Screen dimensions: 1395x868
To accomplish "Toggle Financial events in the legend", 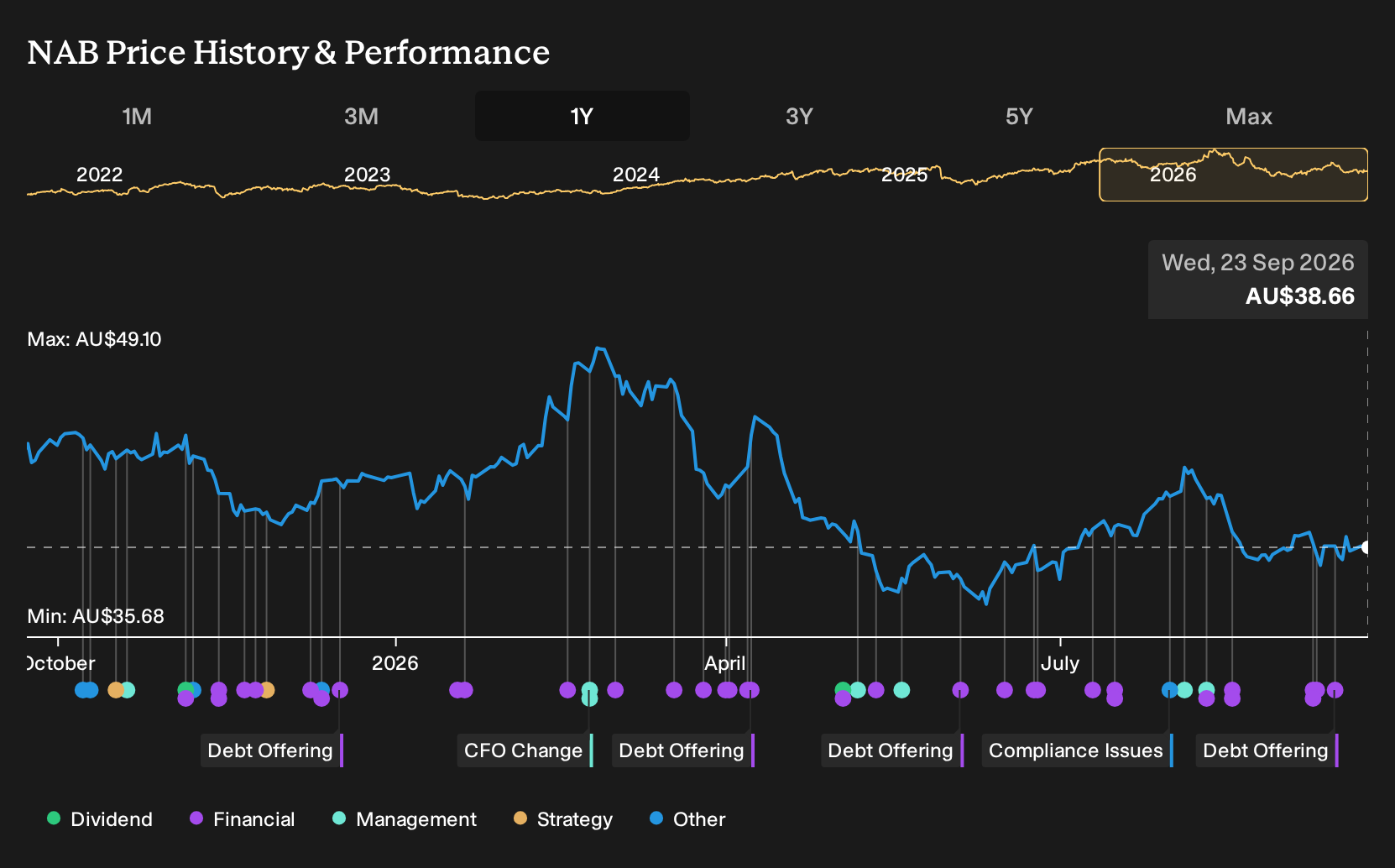I will coord(243,819).
